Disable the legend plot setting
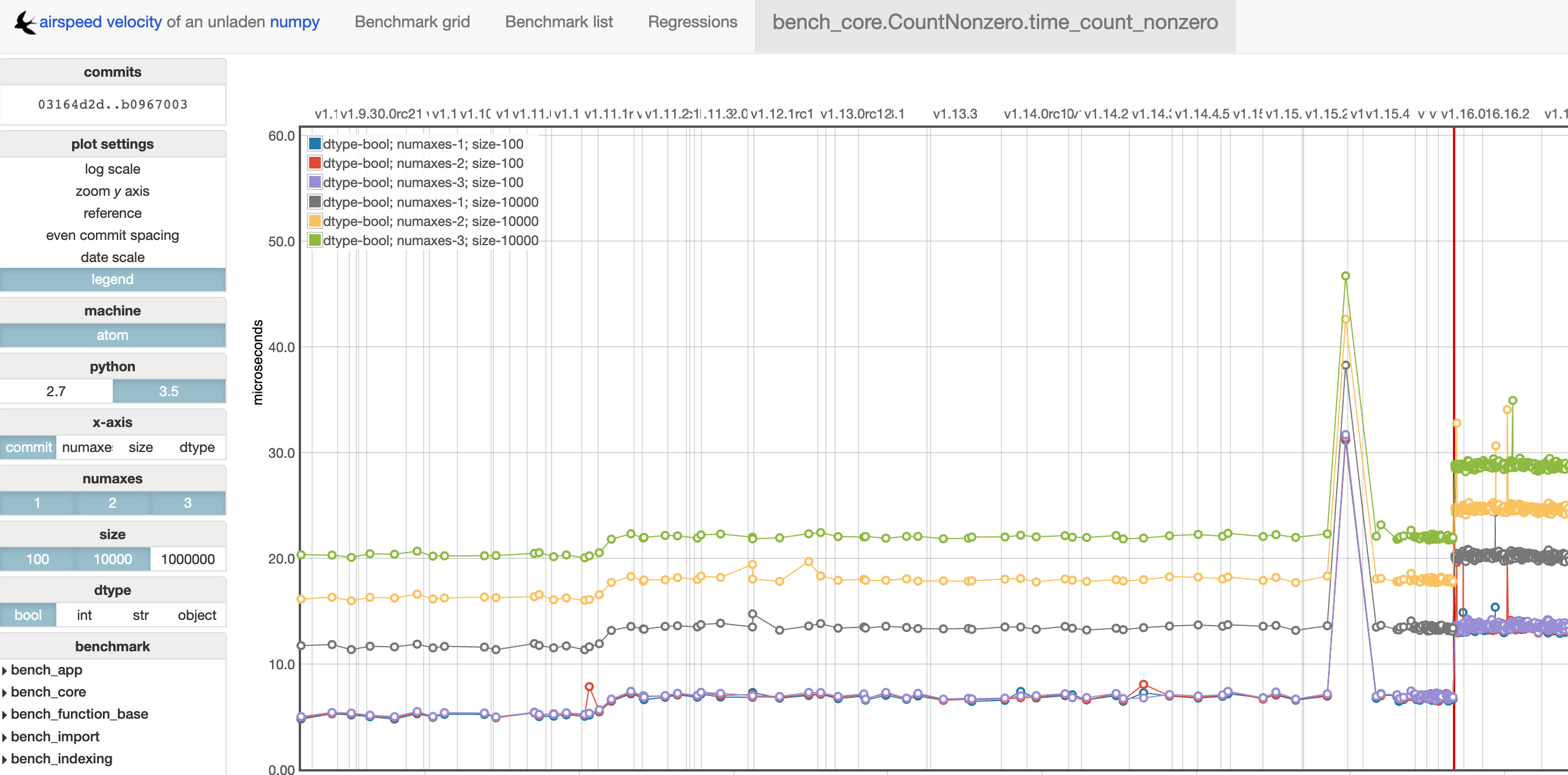The width and height of the screenshot is (1568, 775). 113,279
